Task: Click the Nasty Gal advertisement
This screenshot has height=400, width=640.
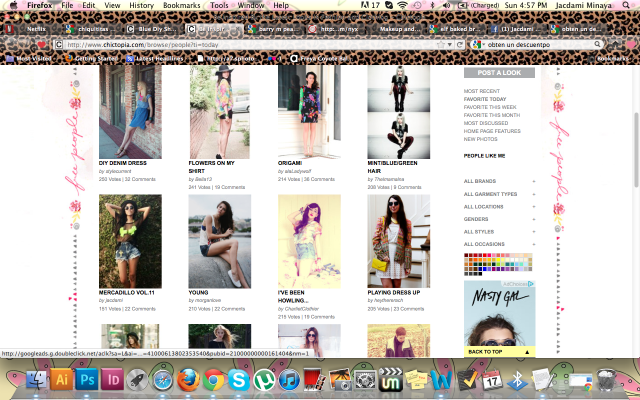Action: pyautogui.click(x=499, y=313)
